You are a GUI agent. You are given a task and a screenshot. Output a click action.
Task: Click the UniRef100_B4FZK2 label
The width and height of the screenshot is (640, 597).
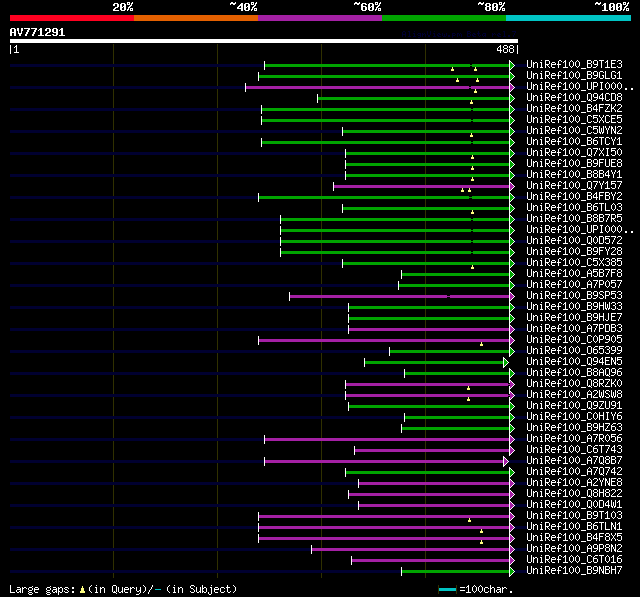574,109
